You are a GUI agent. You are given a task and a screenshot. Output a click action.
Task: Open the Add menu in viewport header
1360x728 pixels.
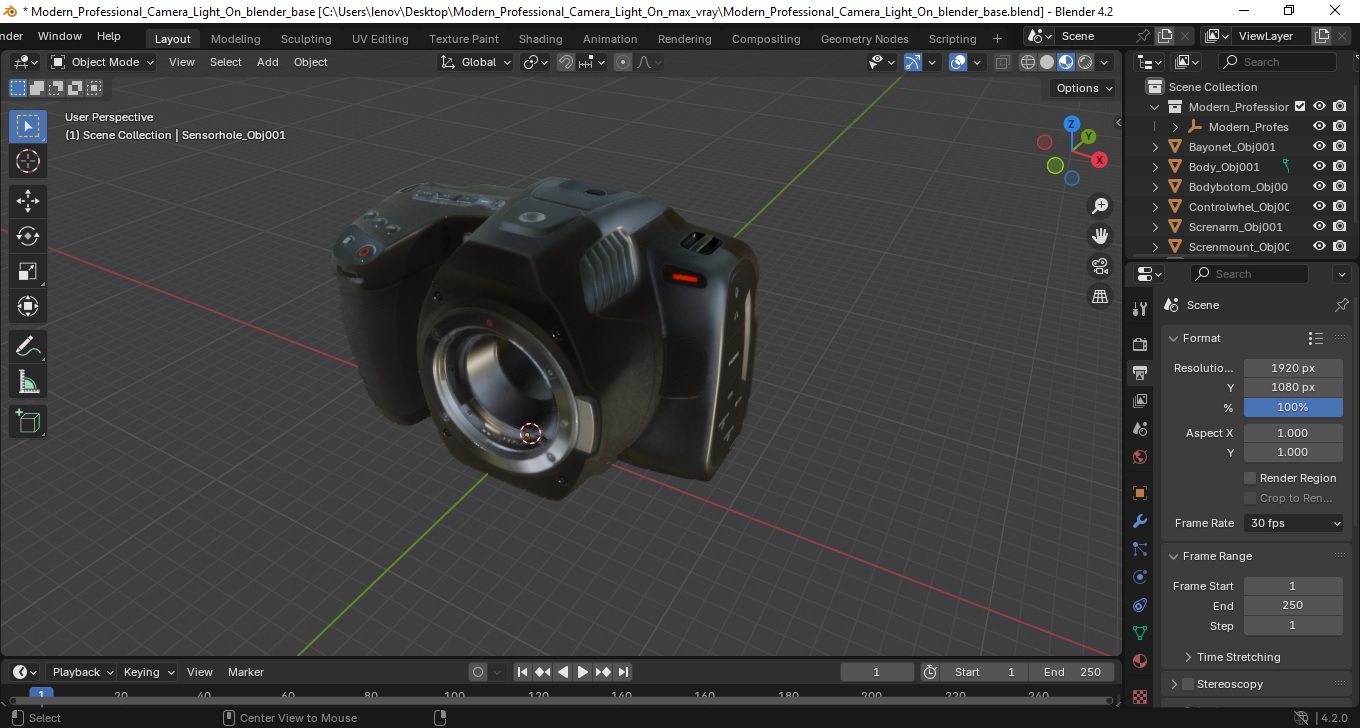coord(268,62)
